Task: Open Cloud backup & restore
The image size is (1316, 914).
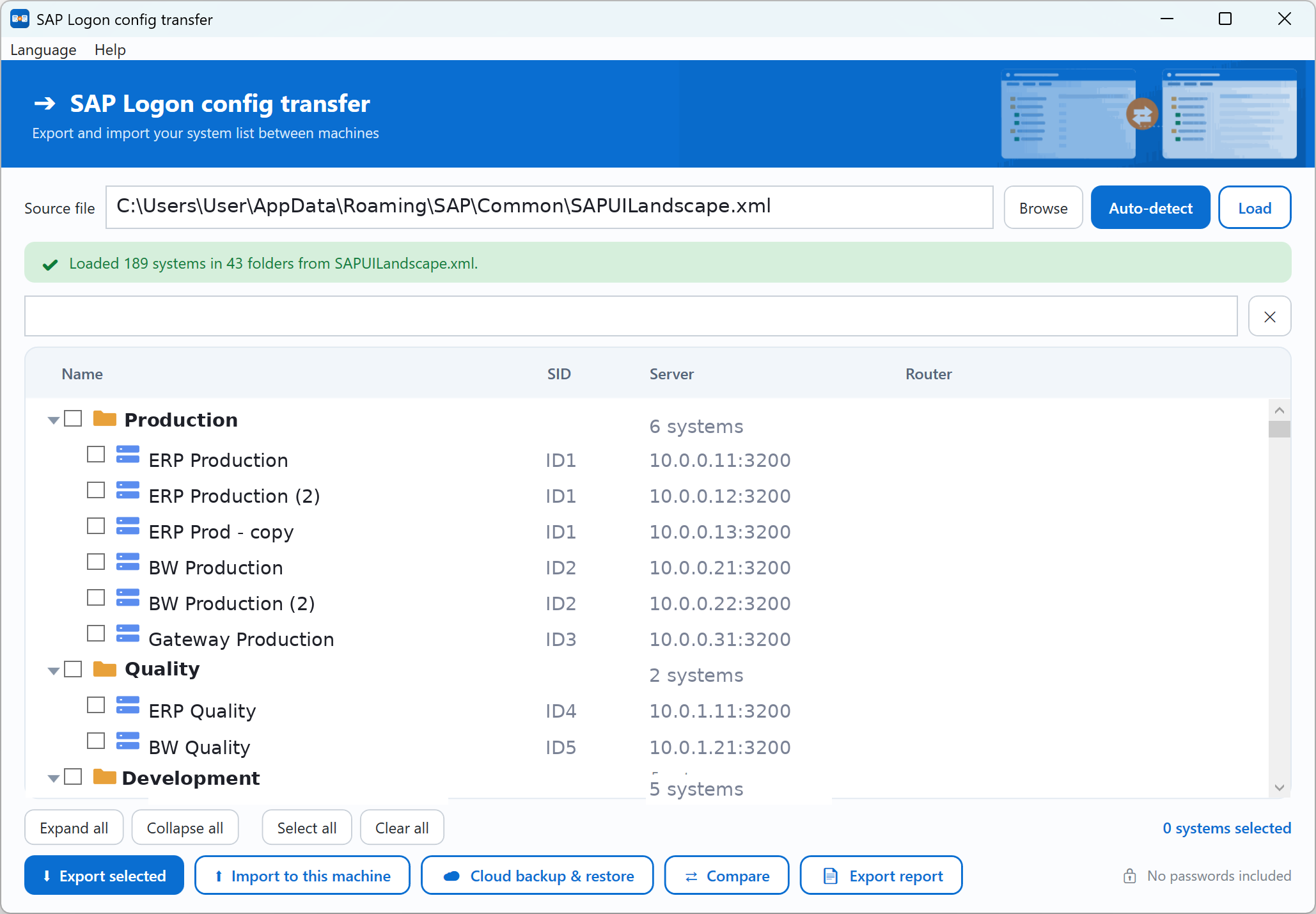Action: (x=538, y=876)
